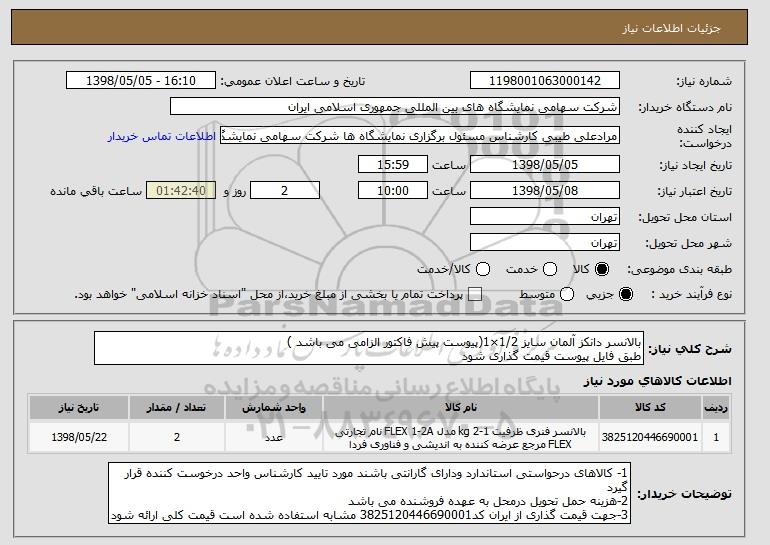770x545 pixels.
Task: Click the remaining days field showing 2
Action: pyautogui.click(x=285, y=191)
